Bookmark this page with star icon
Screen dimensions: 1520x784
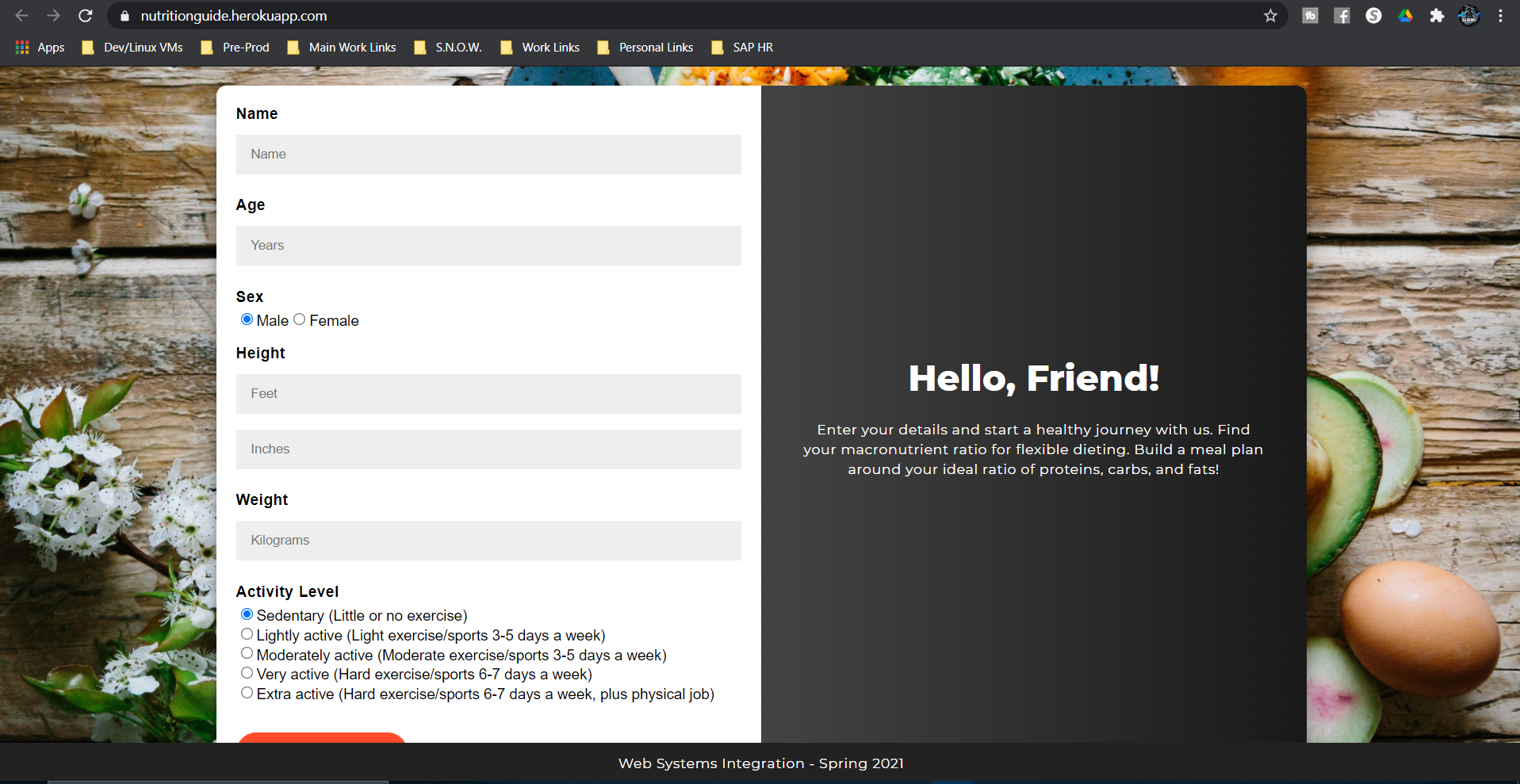(1270, 16)
